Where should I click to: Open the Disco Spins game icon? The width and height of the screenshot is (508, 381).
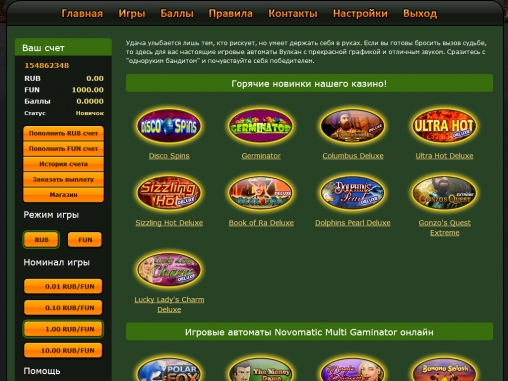[169, 126]
